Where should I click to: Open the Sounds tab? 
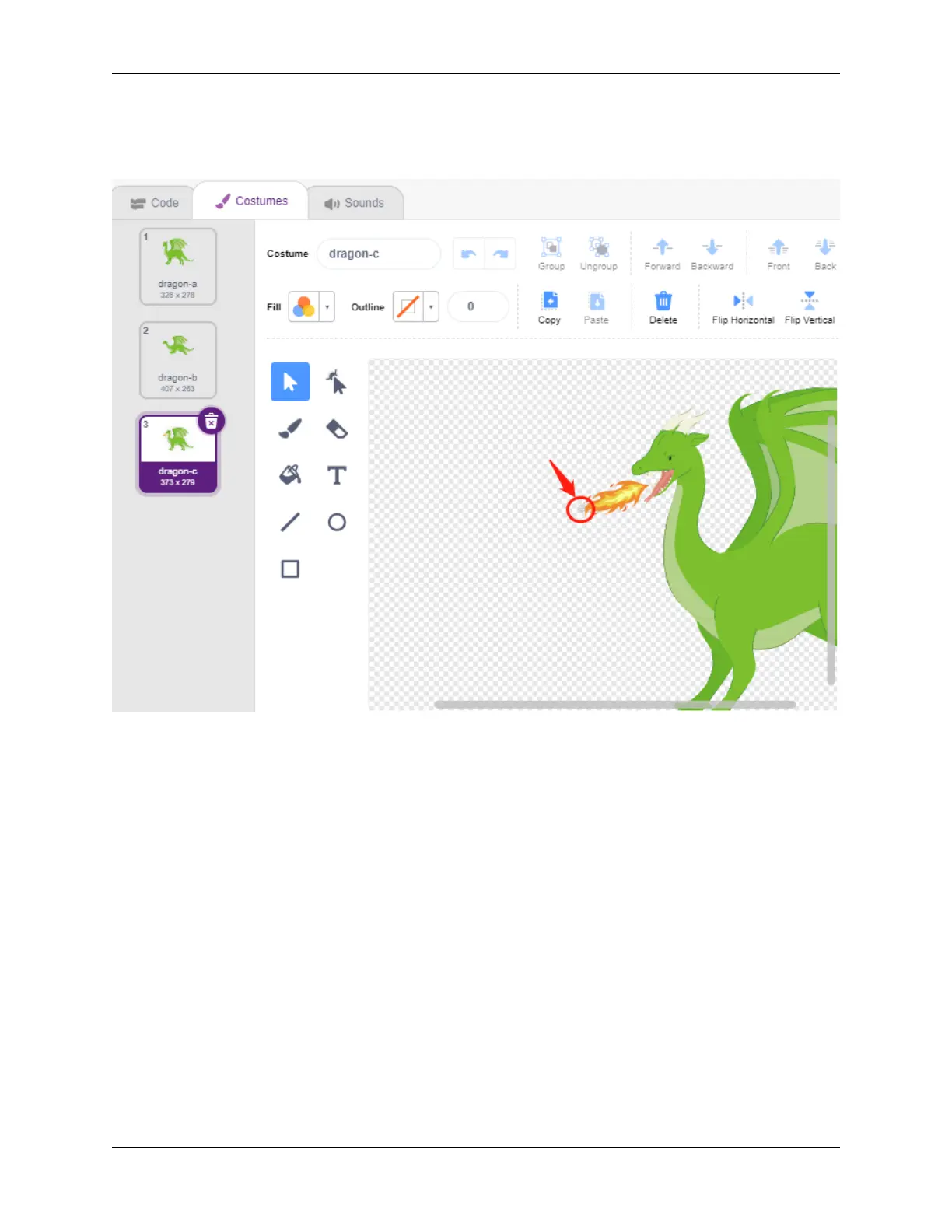point(355,203)
